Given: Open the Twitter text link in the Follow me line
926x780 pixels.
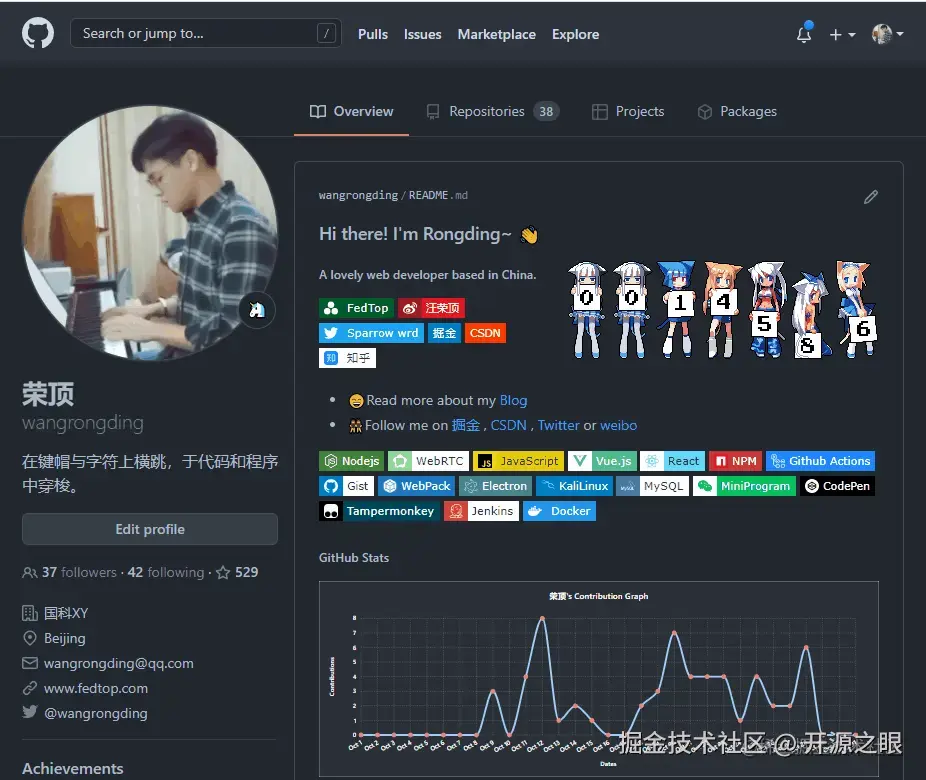Looking at the screenshot, I should (x=558, y=425).
